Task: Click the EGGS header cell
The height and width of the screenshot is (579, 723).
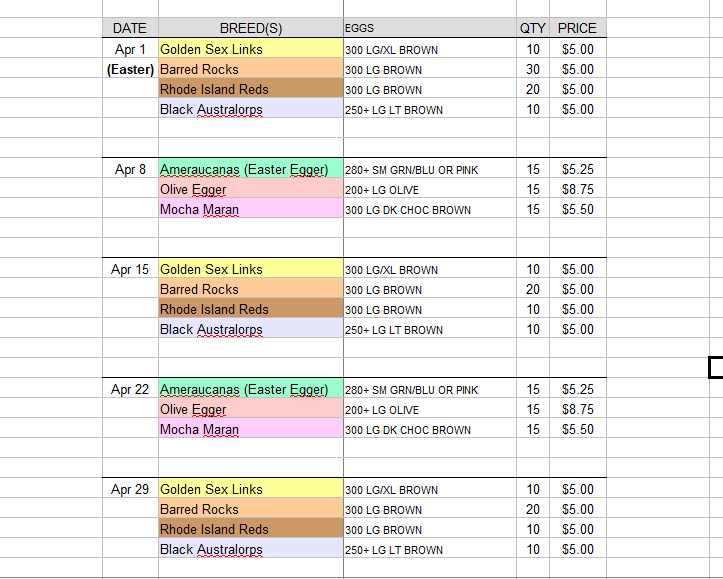Action: pos(430,29)
